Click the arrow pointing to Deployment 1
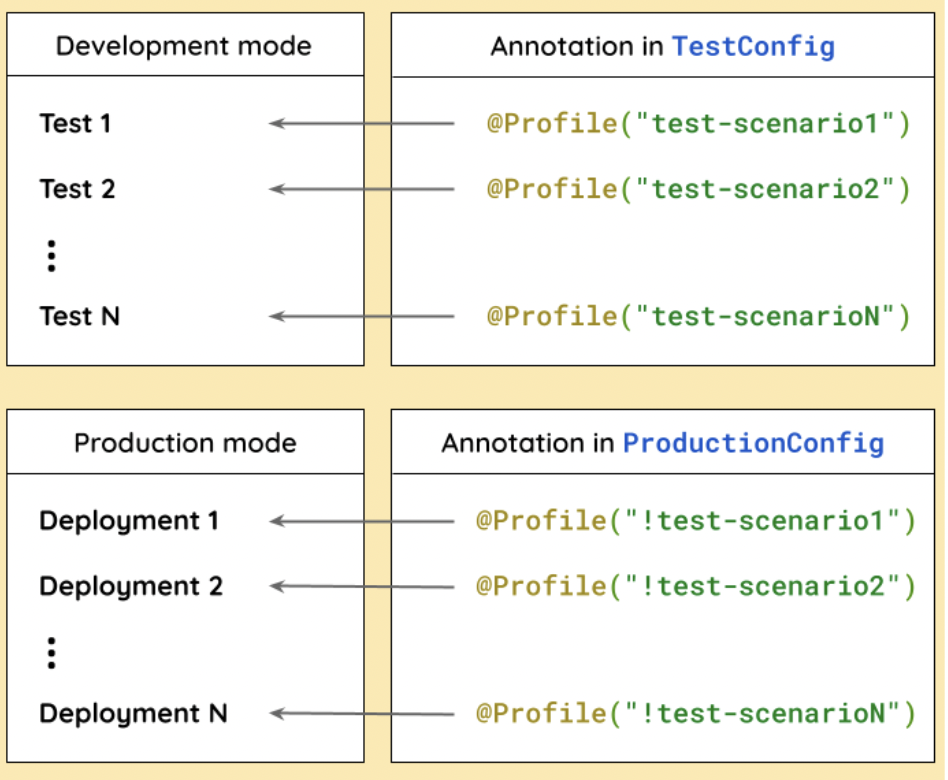948x780 pixels. (361, 521)
